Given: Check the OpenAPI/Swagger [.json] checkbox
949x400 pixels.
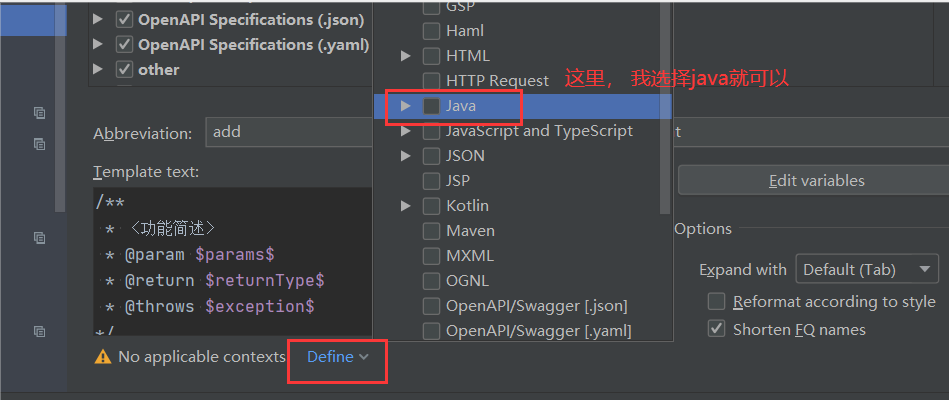Looking at the screenshot, I should (x=431, y=306).
